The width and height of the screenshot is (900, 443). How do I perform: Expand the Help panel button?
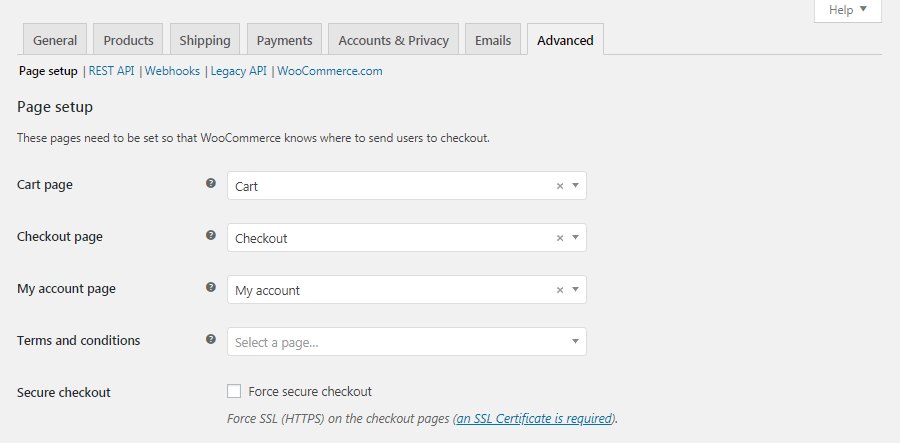coord(847,10)
